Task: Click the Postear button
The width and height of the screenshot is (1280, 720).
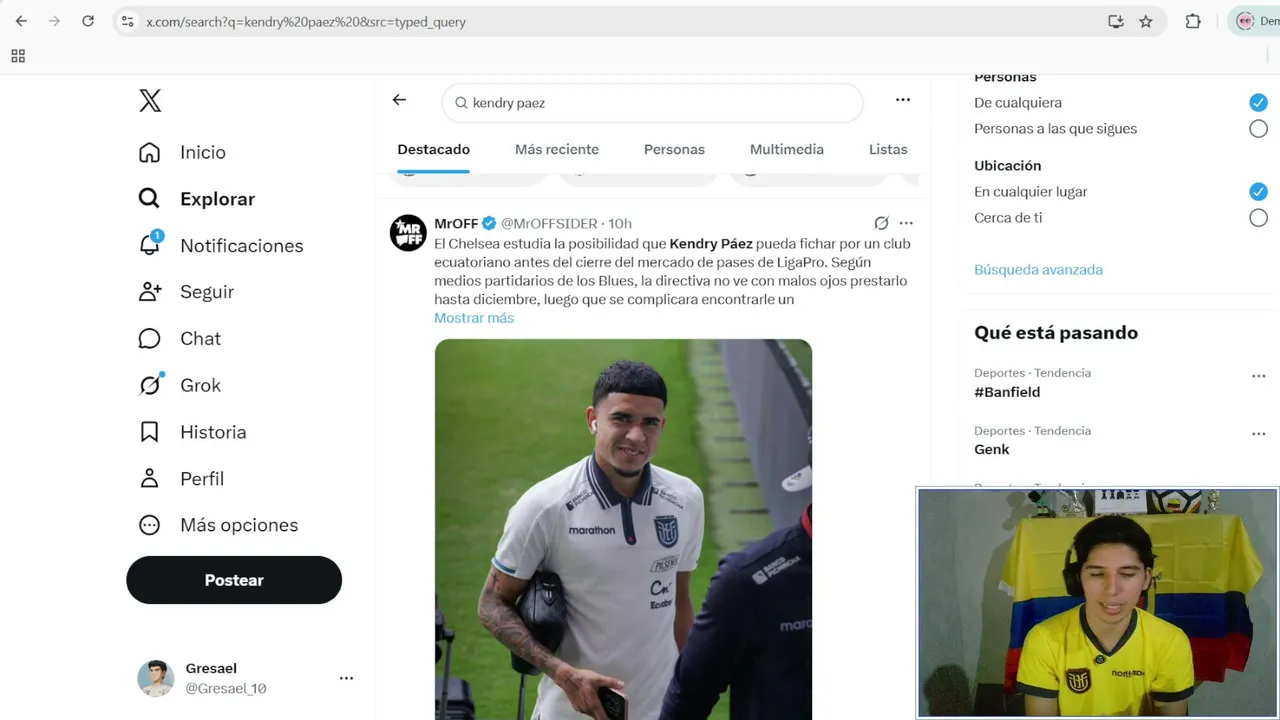Action: click(x=234, y=580)
